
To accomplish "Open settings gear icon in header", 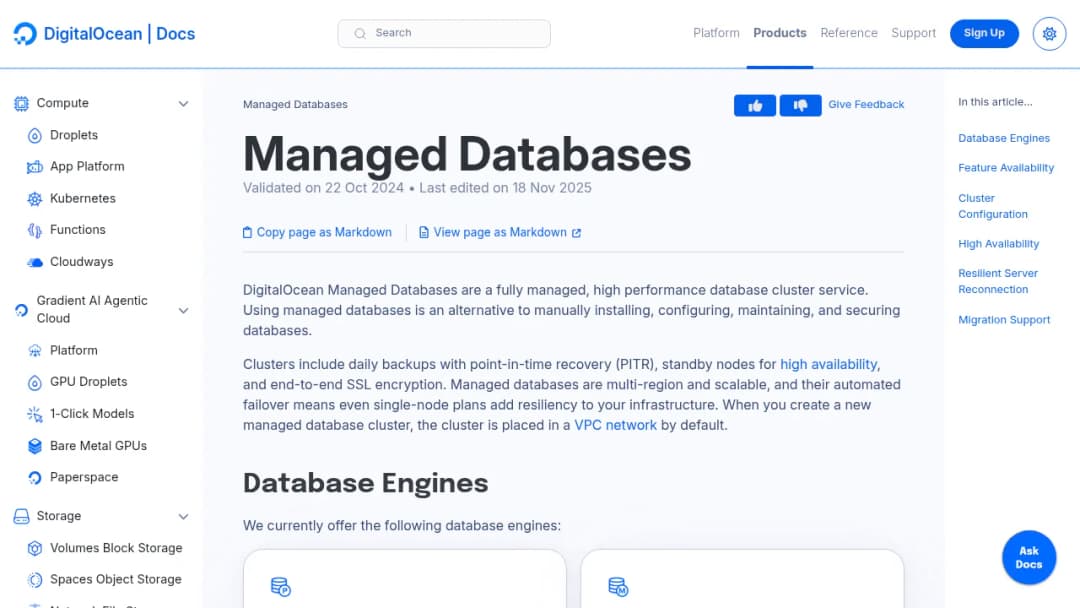I will [x=1049, y=33].
